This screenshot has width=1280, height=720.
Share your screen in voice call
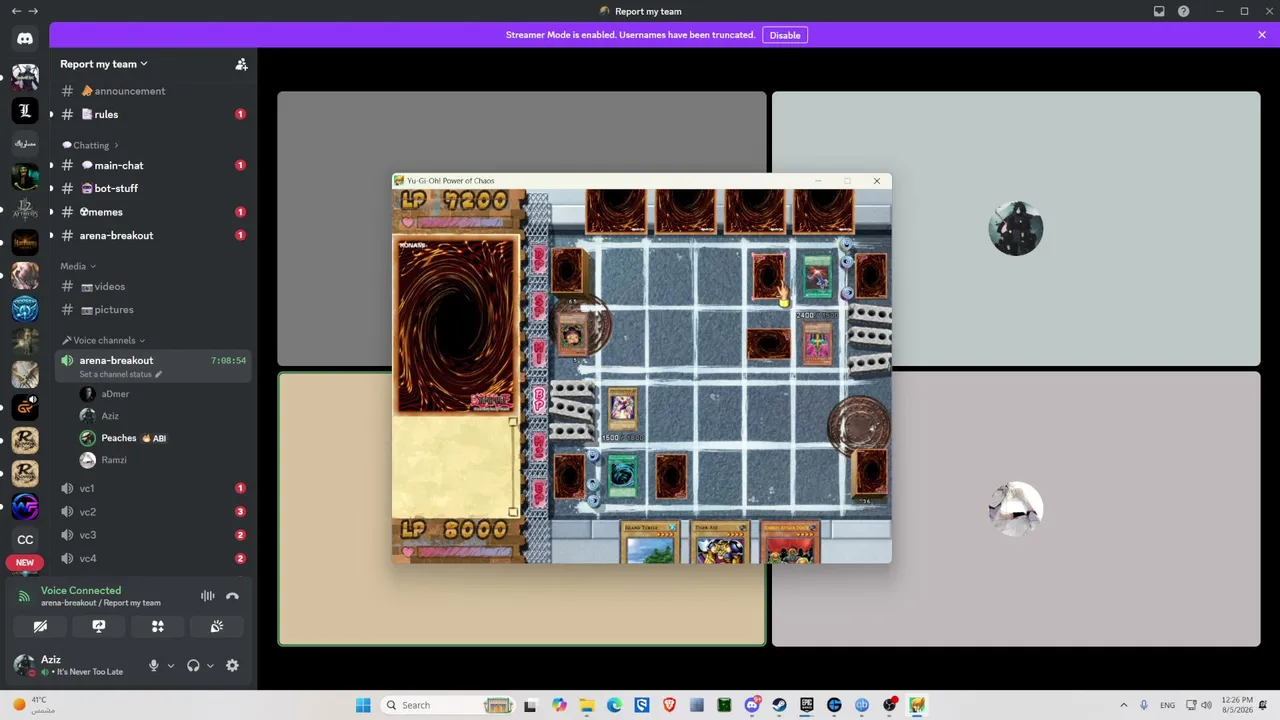(x=99, y=626)
